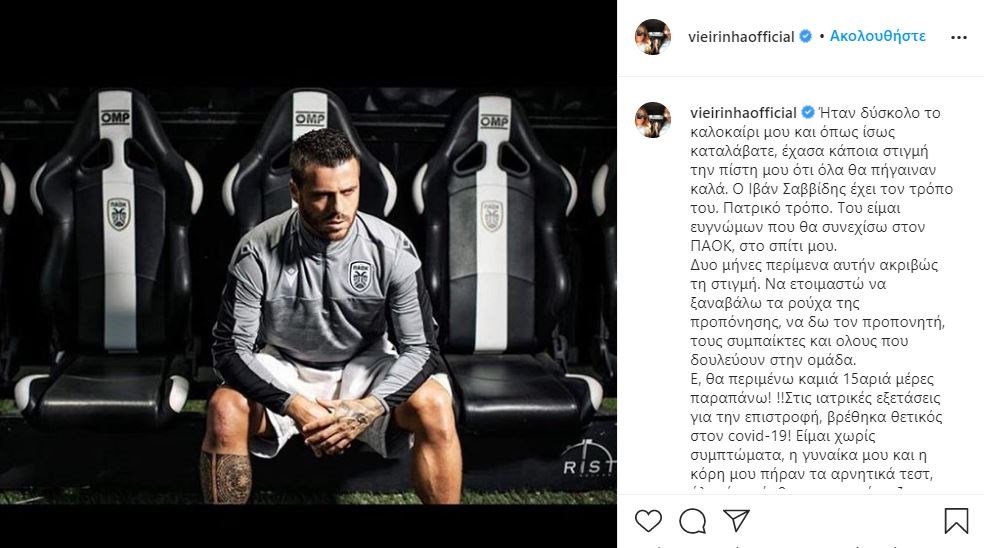Image resolution: width=984 pixels, height=548 pixels.
Task: Click the verified badge in the caption
Action: click(x=807, y=113)
